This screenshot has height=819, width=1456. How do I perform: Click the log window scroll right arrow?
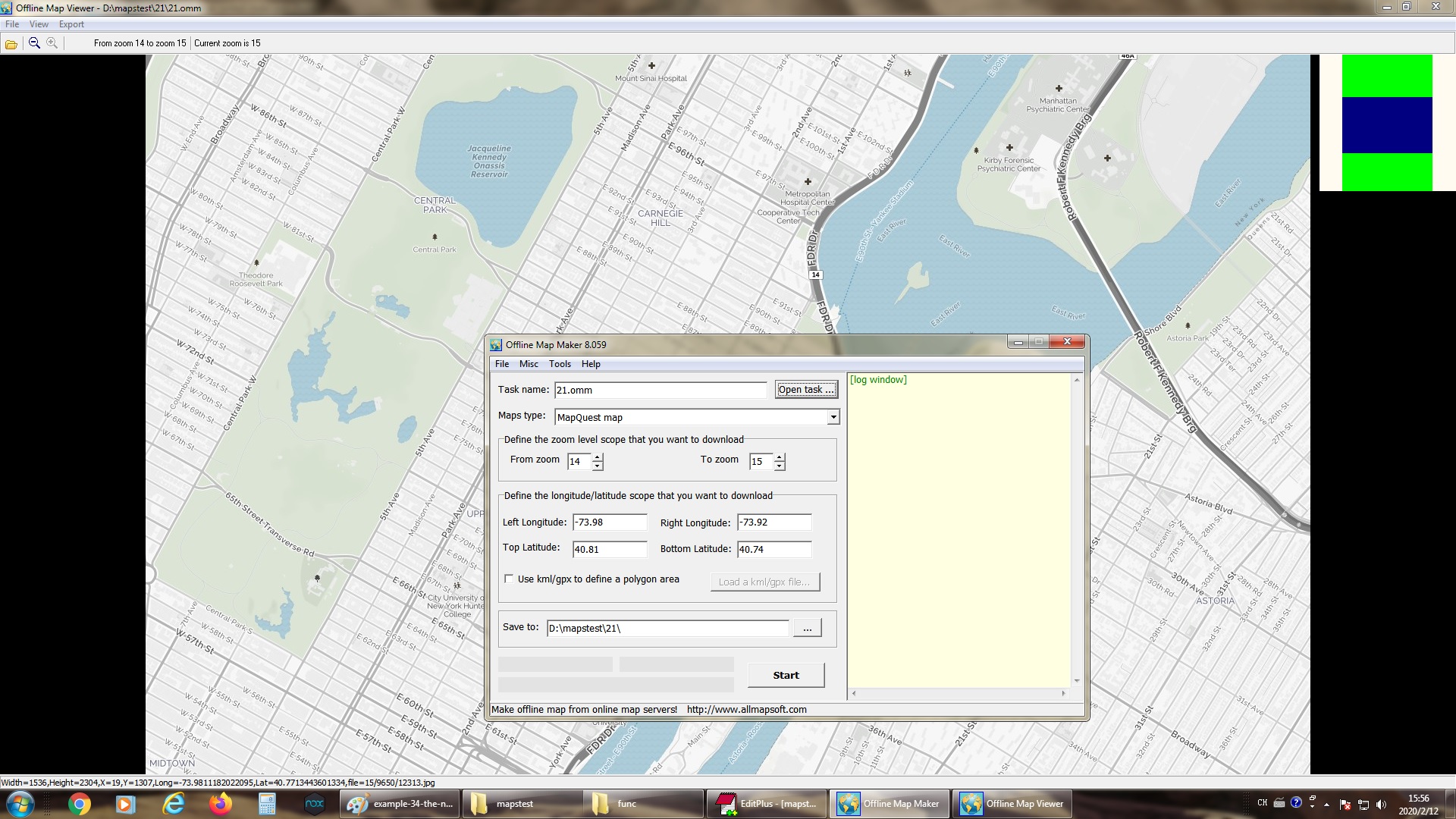click(1063, 693)
